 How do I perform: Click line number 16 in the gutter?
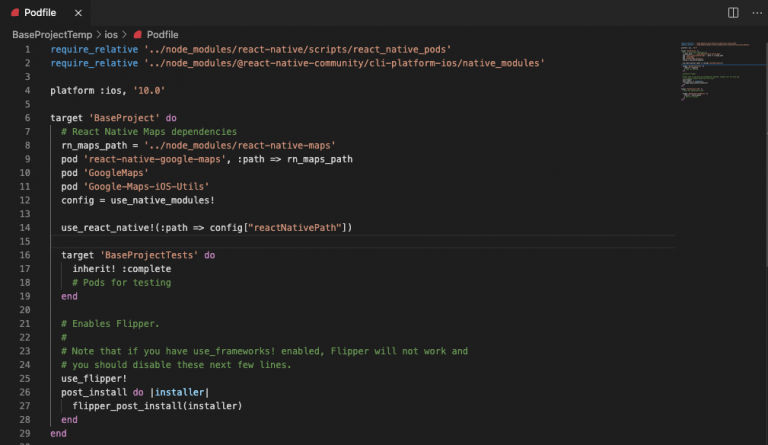25,255
